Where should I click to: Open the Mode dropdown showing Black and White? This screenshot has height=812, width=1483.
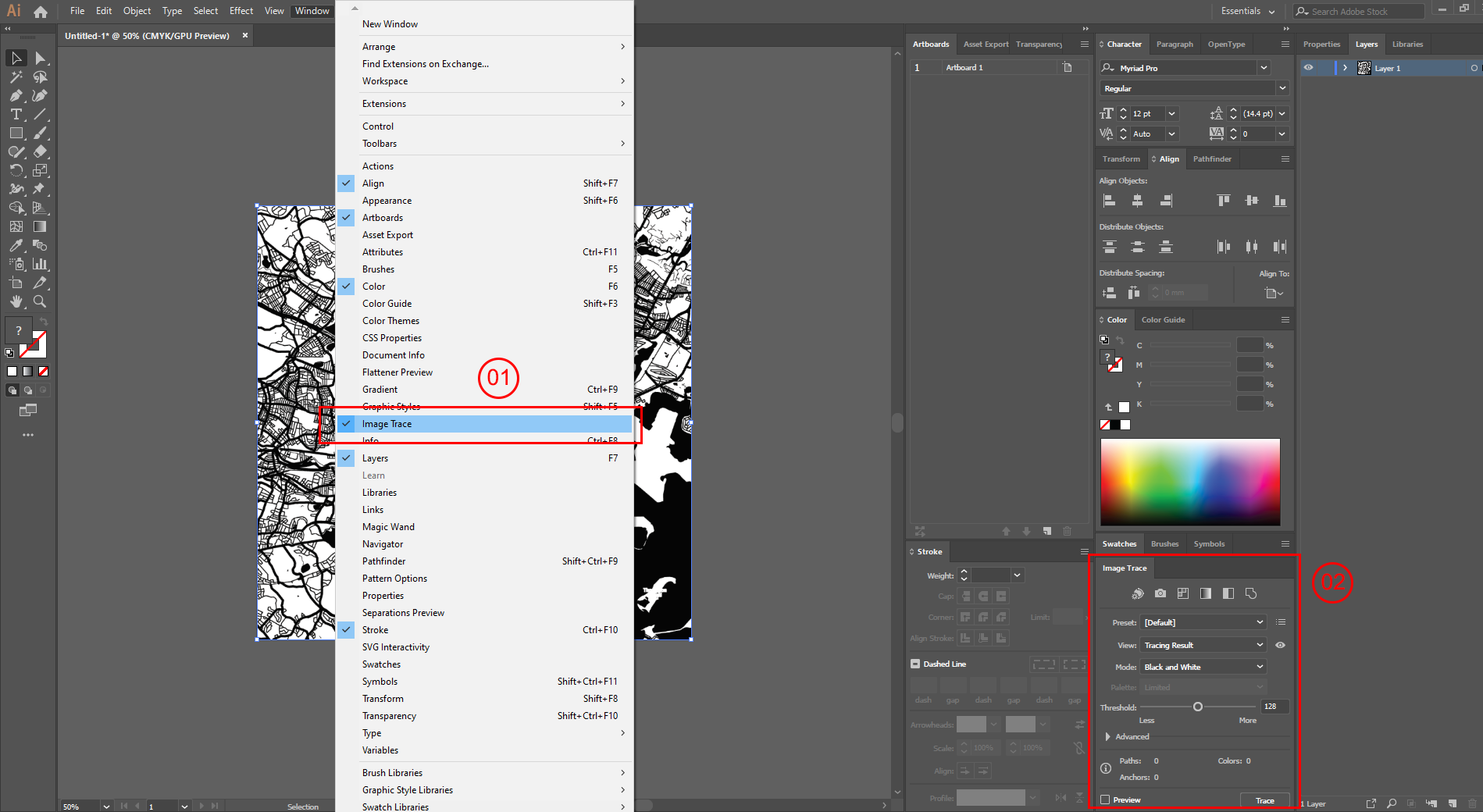(1203, 667)
